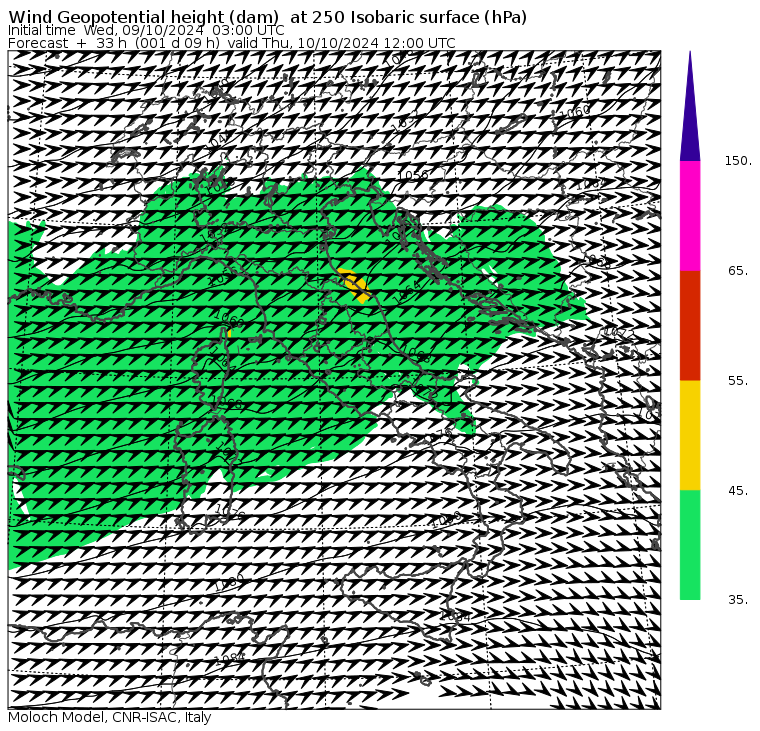Click the '1056' contour label
760x731 pixels.
coord(413,175)
